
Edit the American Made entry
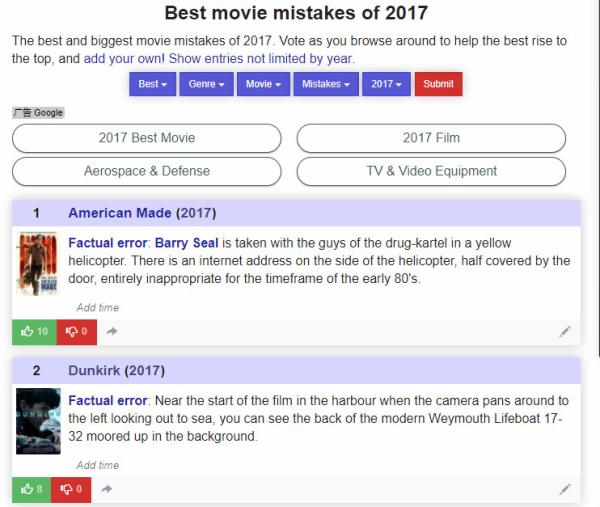565,331
